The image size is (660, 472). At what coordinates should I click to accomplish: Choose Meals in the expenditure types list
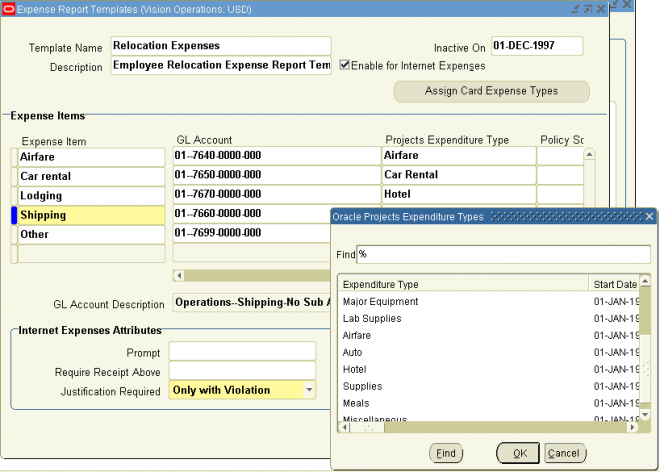pyautogui.click(x=490, y=403)
